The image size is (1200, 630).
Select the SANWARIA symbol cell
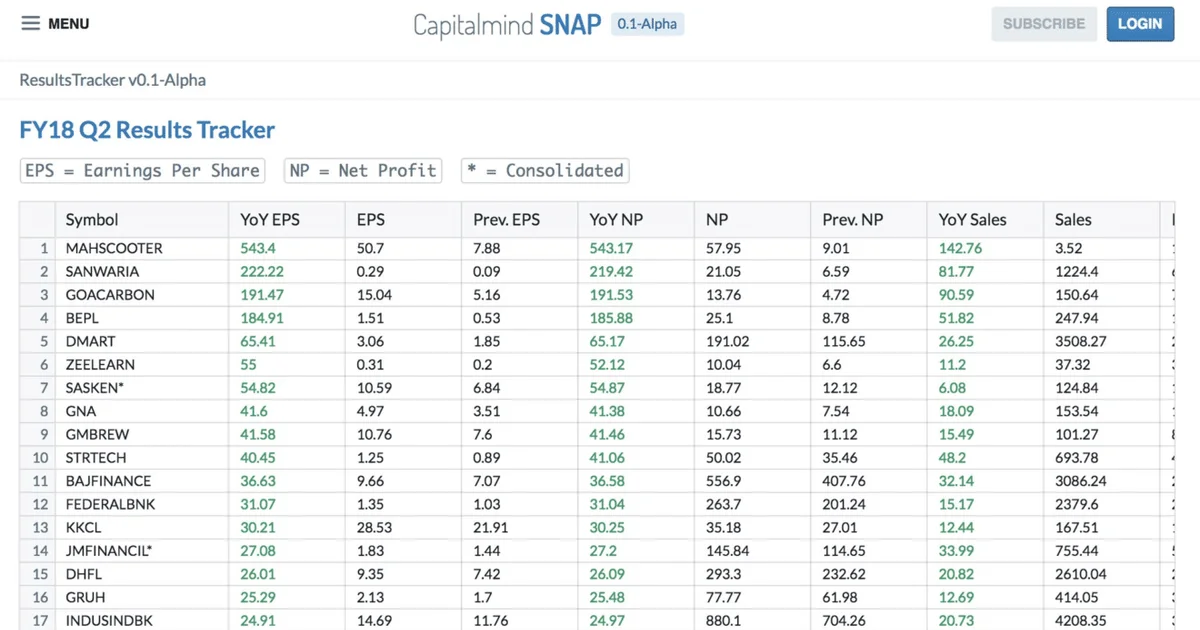point(143,272)
